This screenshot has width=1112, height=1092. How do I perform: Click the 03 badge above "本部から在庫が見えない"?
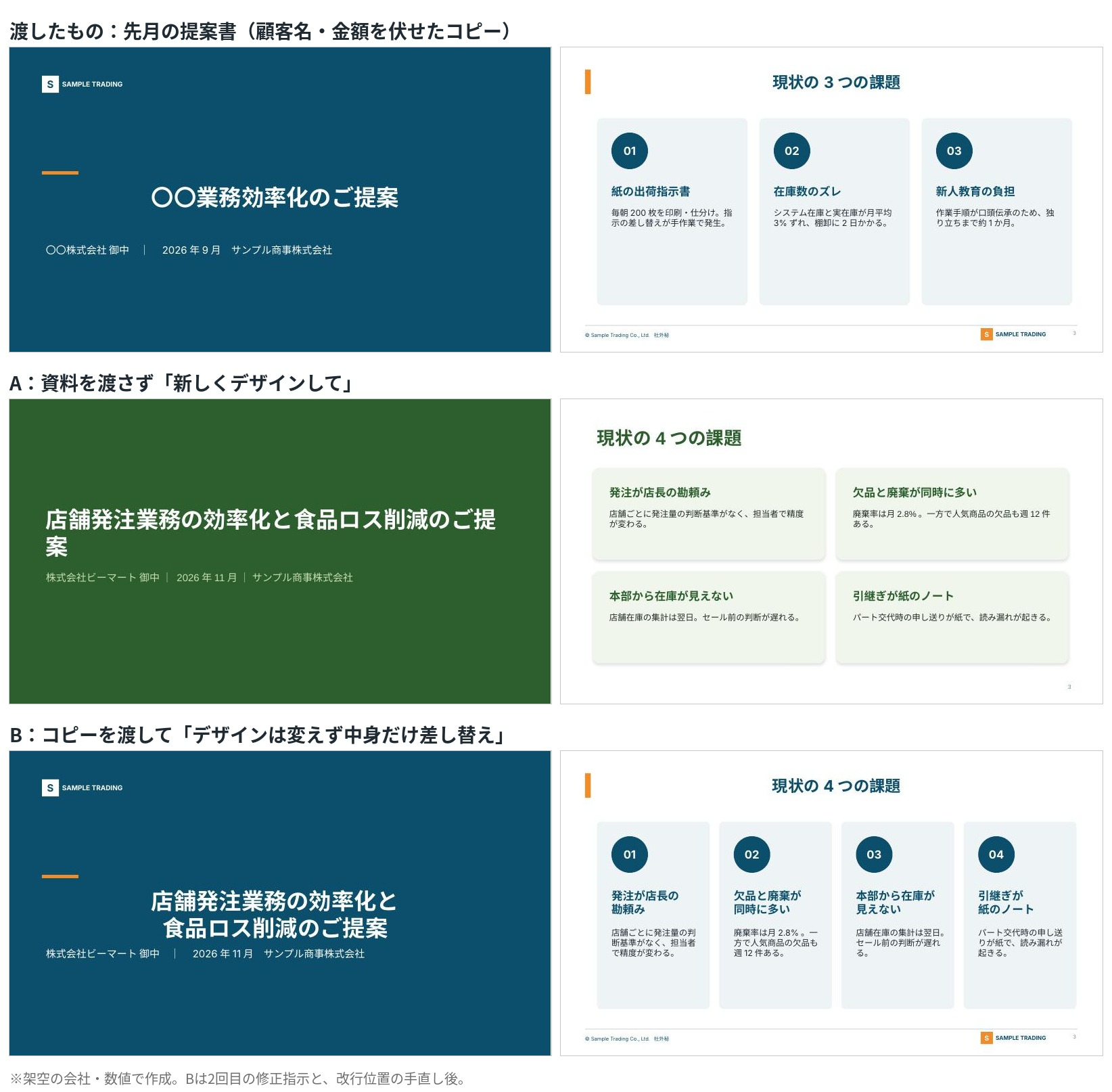(x=874, y=855)
